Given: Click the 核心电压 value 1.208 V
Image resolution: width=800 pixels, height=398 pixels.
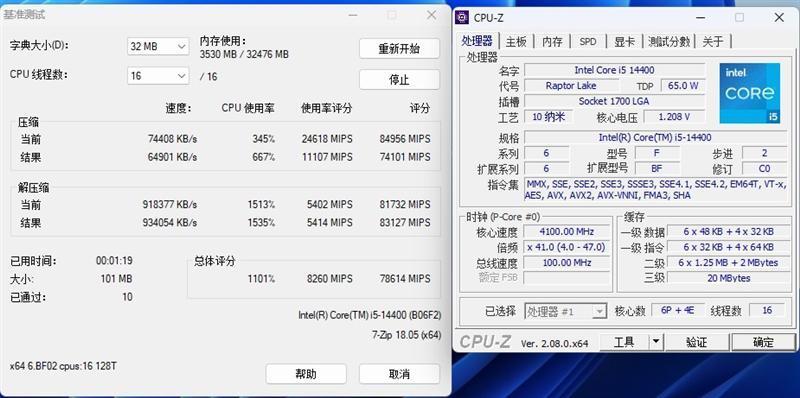Looking at the screenshot, I should [x=674, y=117].
